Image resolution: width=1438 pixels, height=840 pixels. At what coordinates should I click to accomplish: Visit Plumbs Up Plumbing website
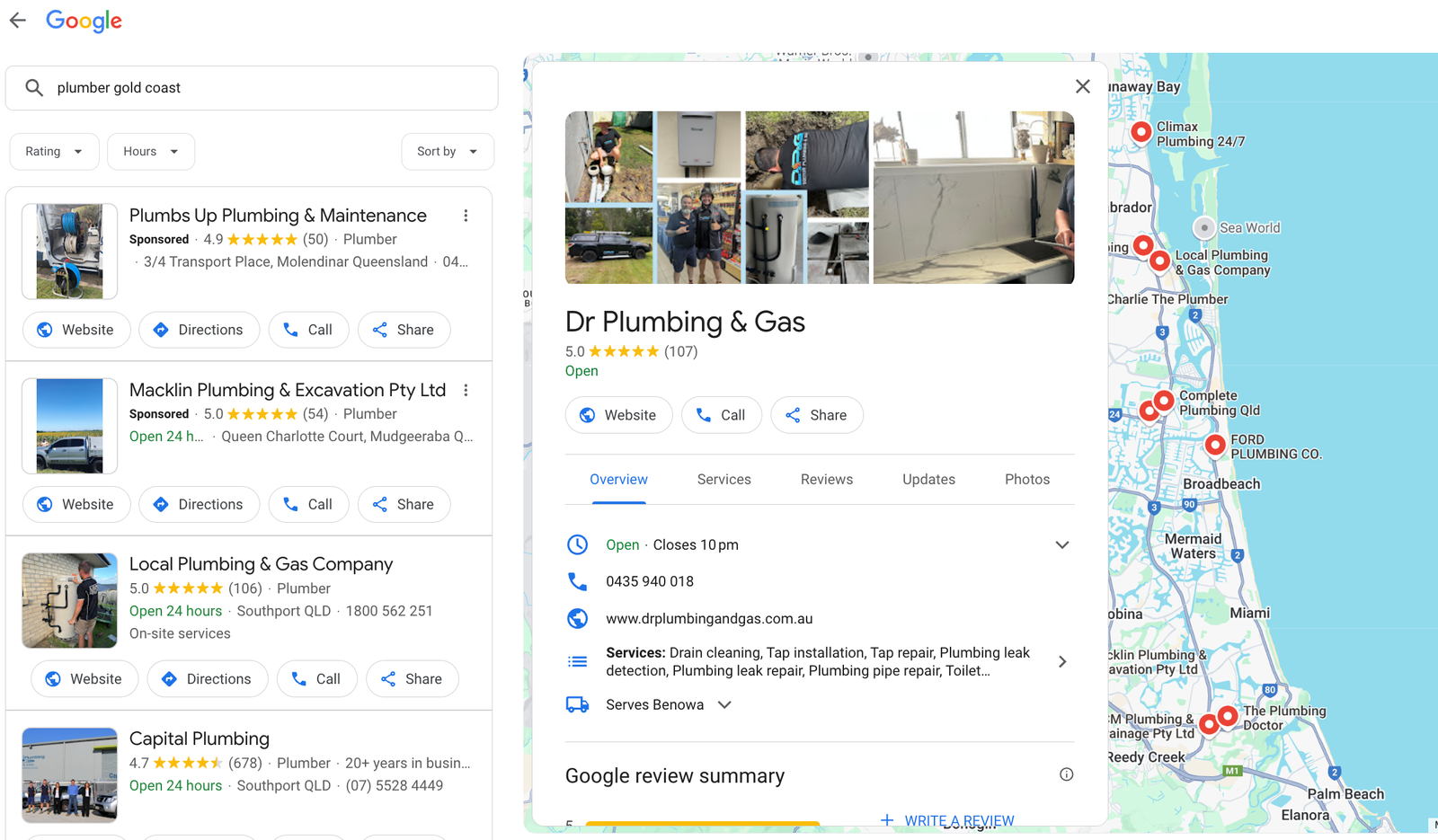pyautogui.click(x=76, y=330)
